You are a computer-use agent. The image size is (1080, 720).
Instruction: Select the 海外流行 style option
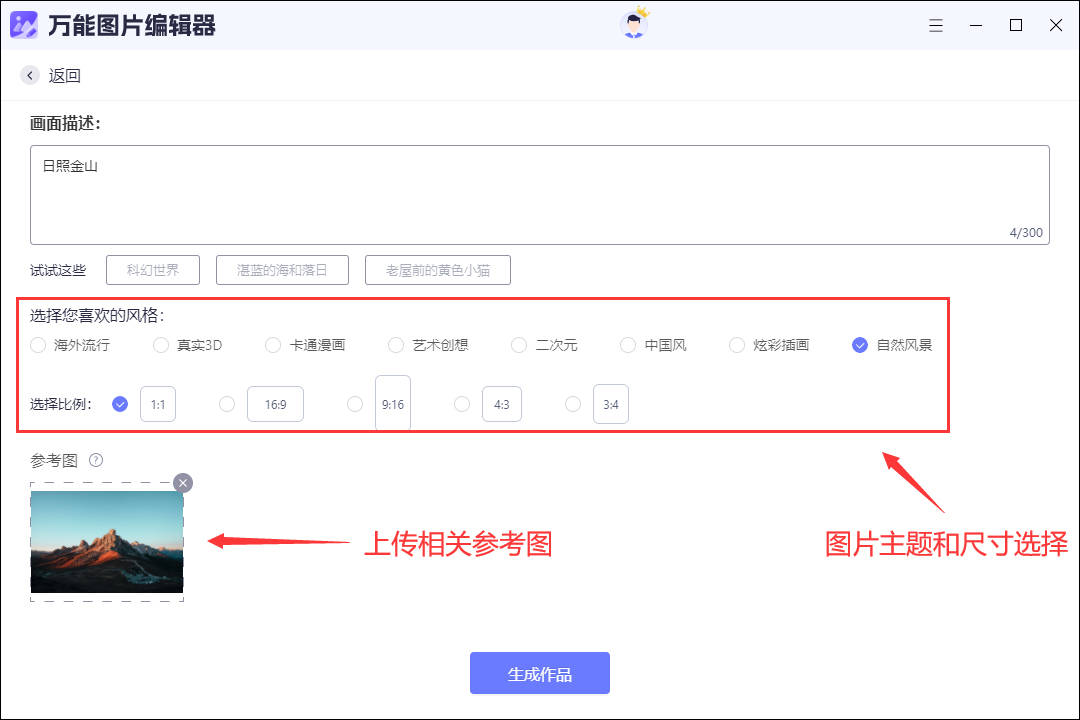point(39,345)
